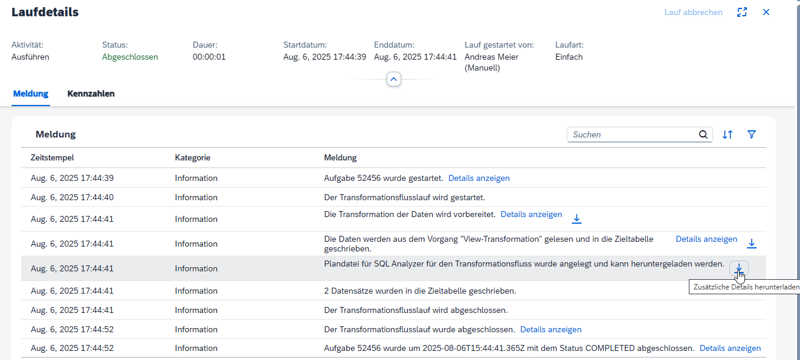Screen dimensions: 800x360
Task: Download details for data transformation preparation row
Action: coord(577,219)
